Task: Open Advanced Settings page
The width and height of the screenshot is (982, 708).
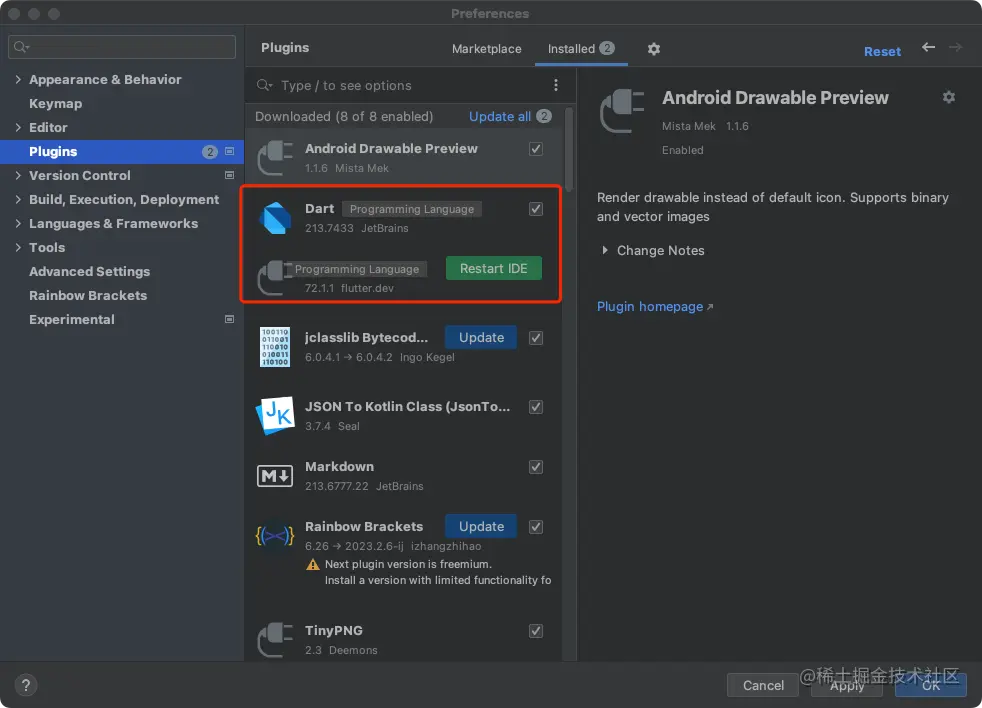Action: pos(90,271)
